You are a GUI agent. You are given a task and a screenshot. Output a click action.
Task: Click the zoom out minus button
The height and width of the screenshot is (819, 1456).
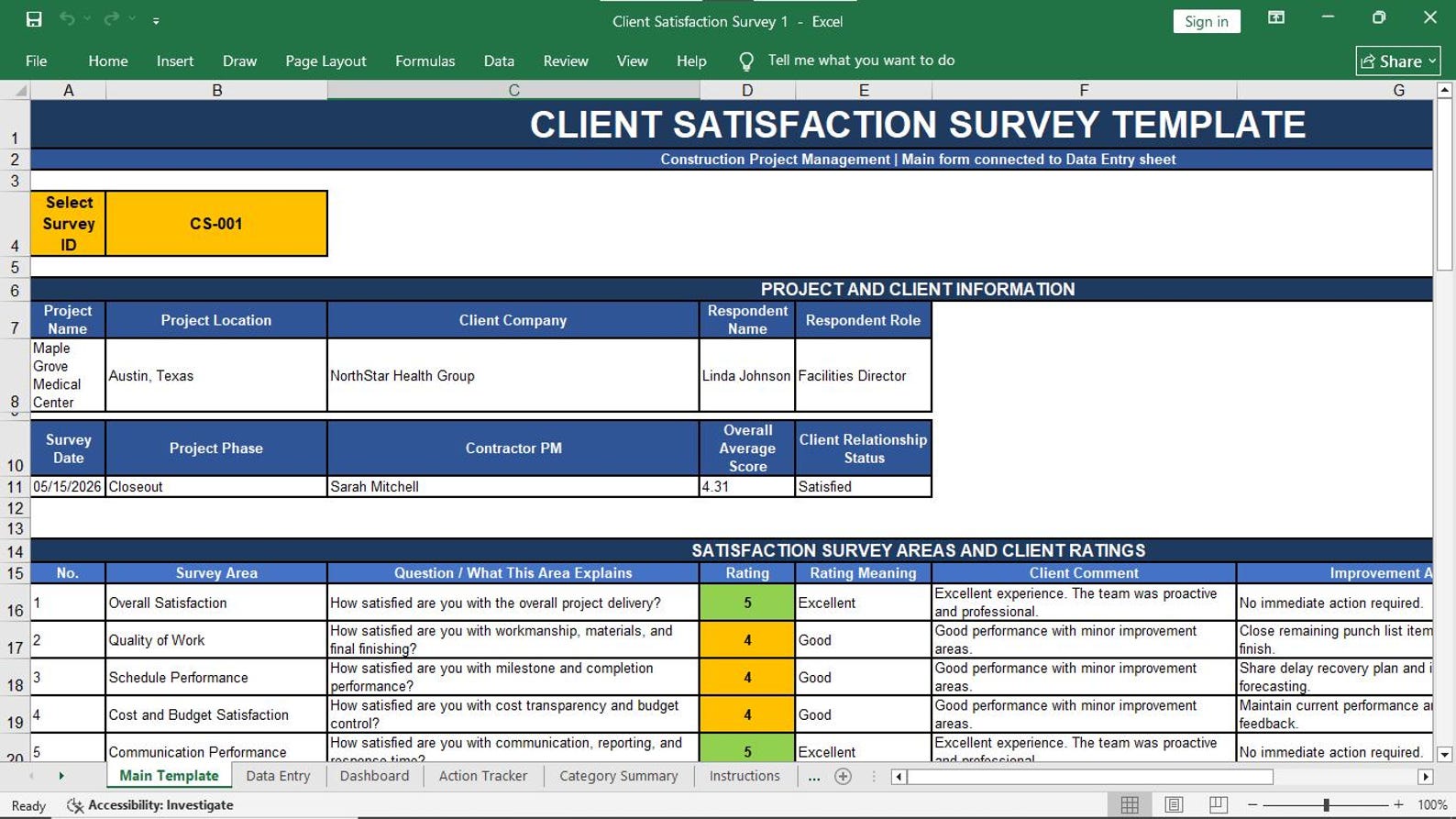pos(1252,804)
